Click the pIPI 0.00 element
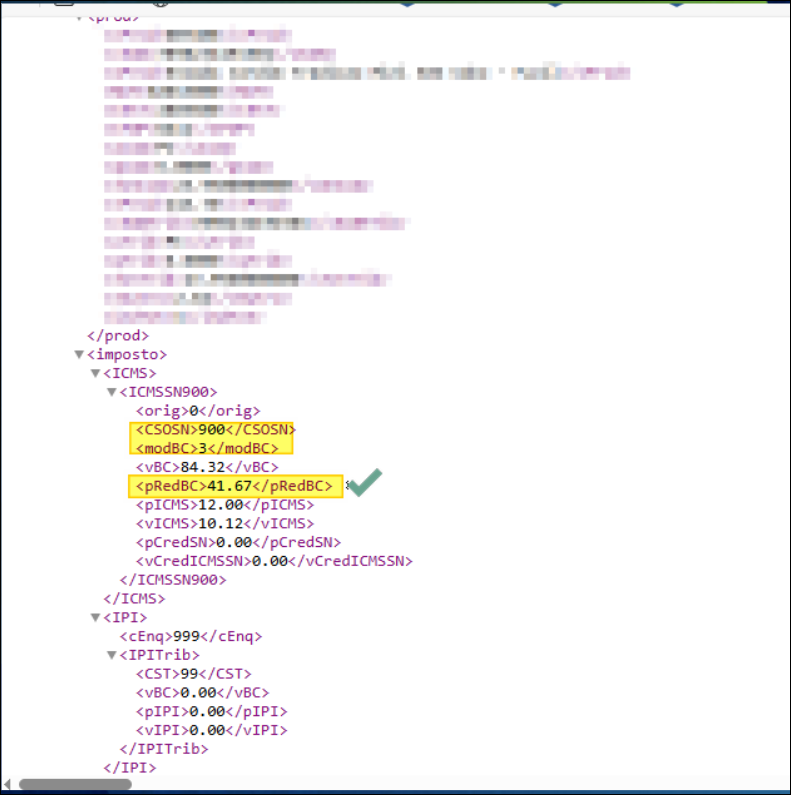Screen dimensions: 791x795 pos(211,711)
